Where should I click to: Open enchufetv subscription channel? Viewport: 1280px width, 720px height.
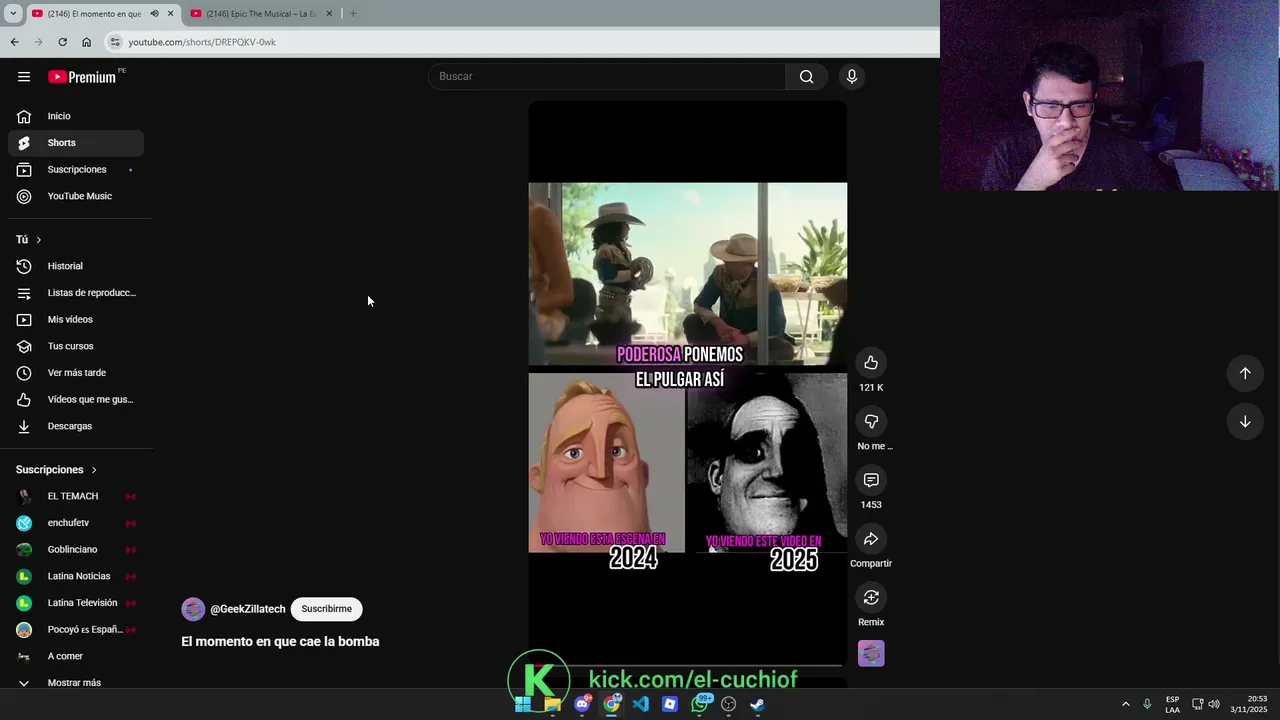(x=76, y=523)
